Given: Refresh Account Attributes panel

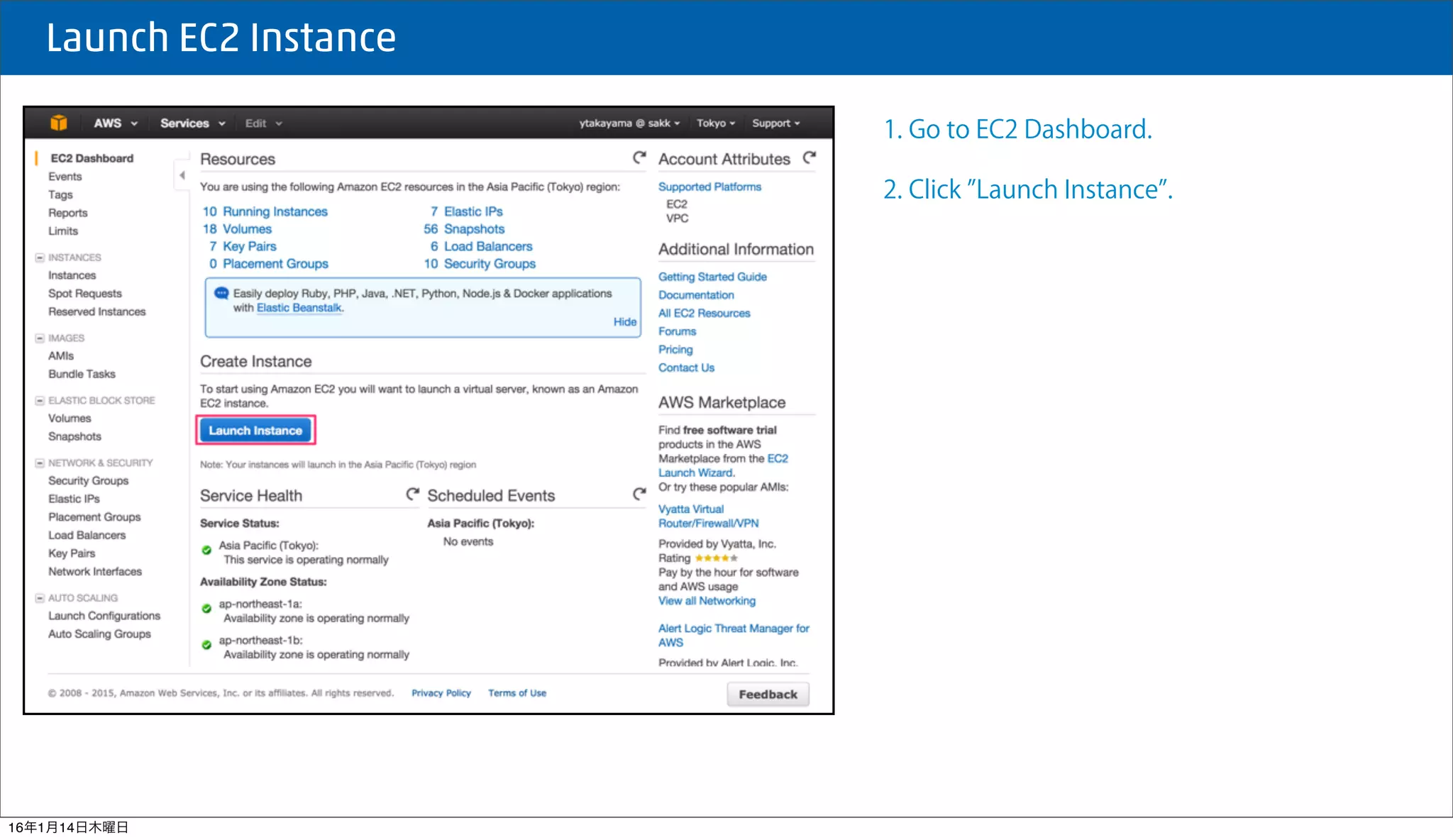Looking at the screenshot, I should (810, 157).
